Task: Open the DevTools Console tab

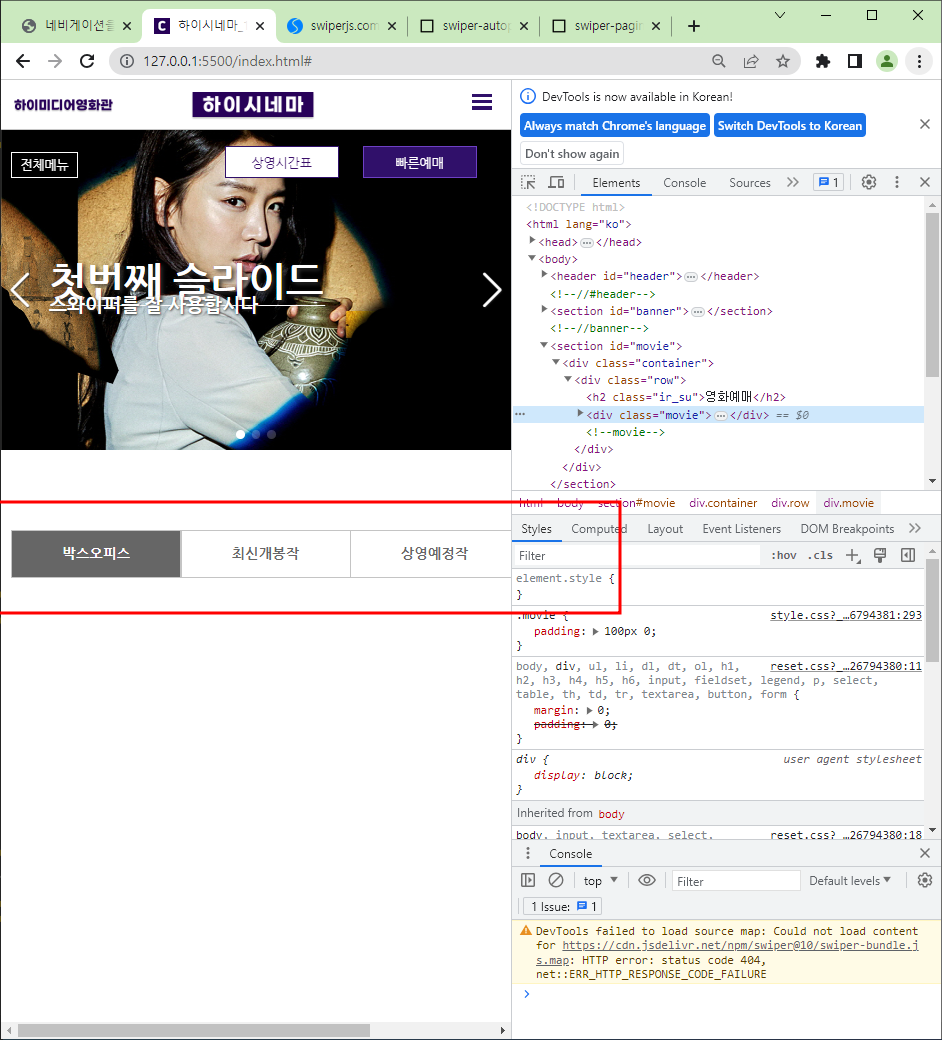Action: pyautogui.click(x=685, y=183)
